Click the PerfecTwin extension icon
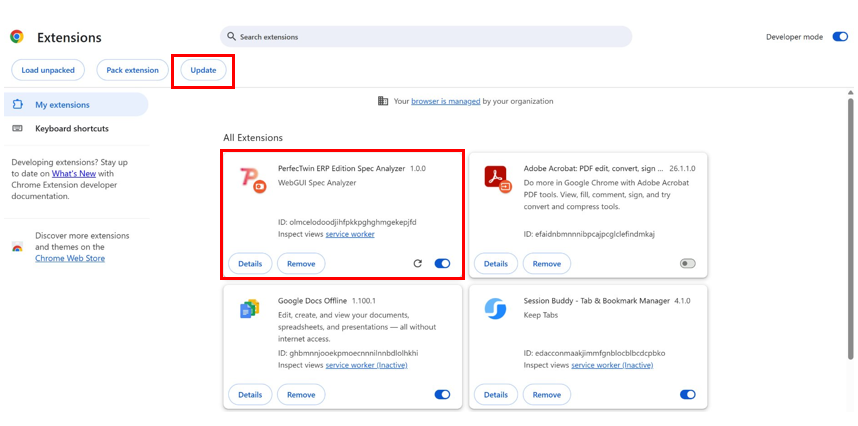The image size is (858, 426). tap(253, 180)
